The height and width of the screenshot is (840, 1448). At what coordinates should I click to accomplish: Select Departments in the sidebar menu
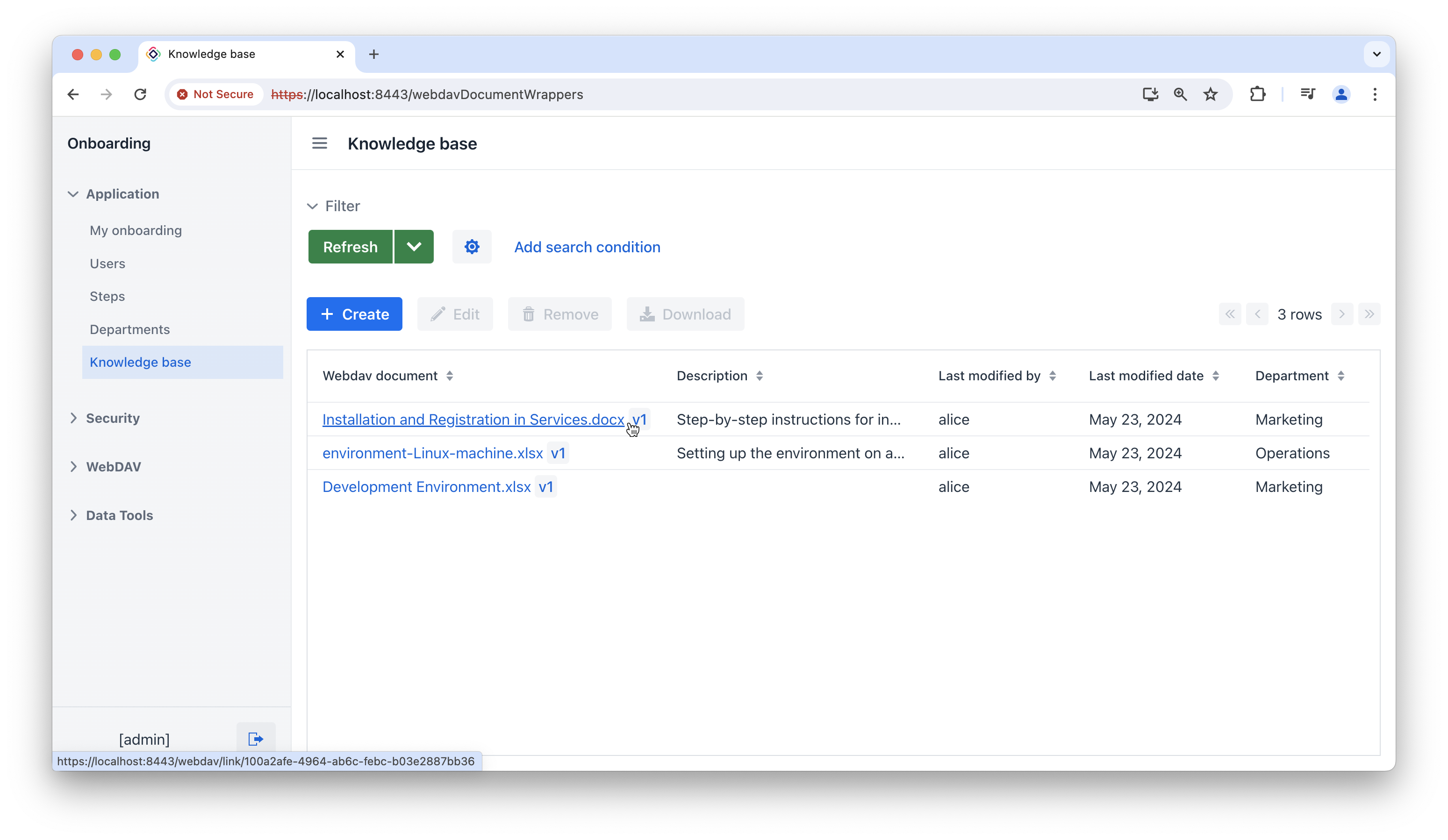click(130, 329)
